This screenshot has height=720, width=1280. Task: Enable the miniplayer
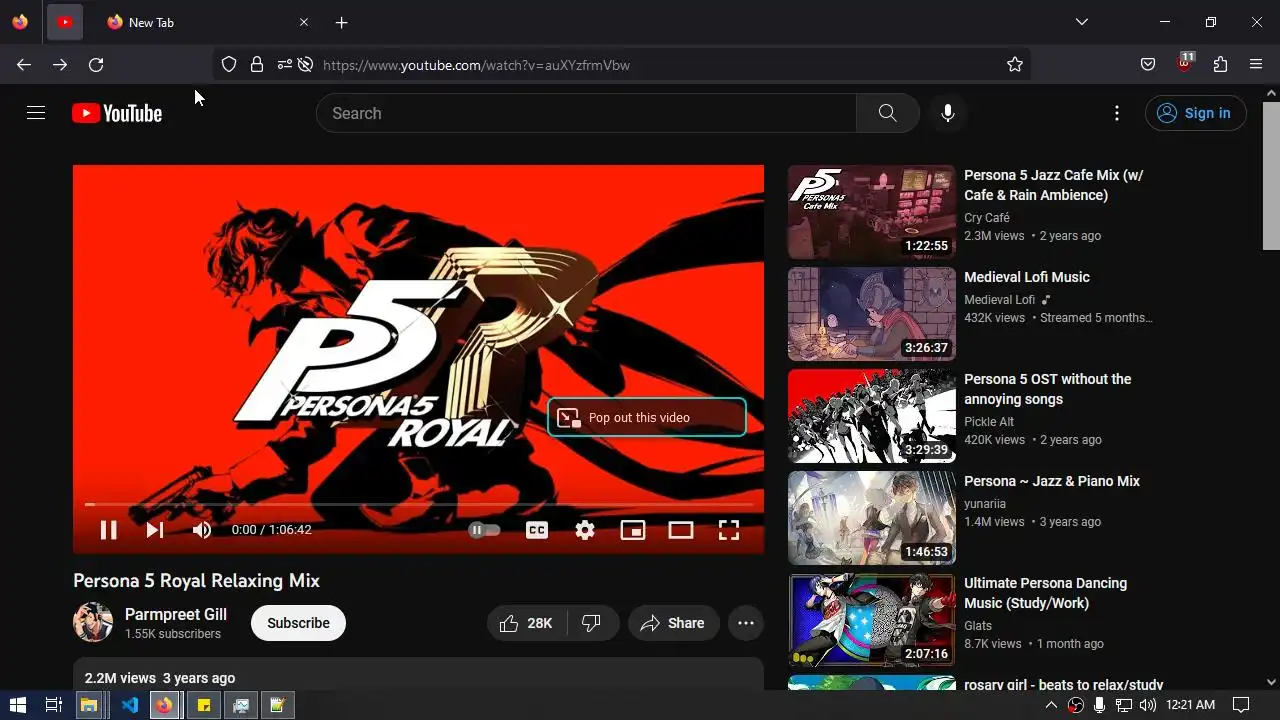coord(633,530)
